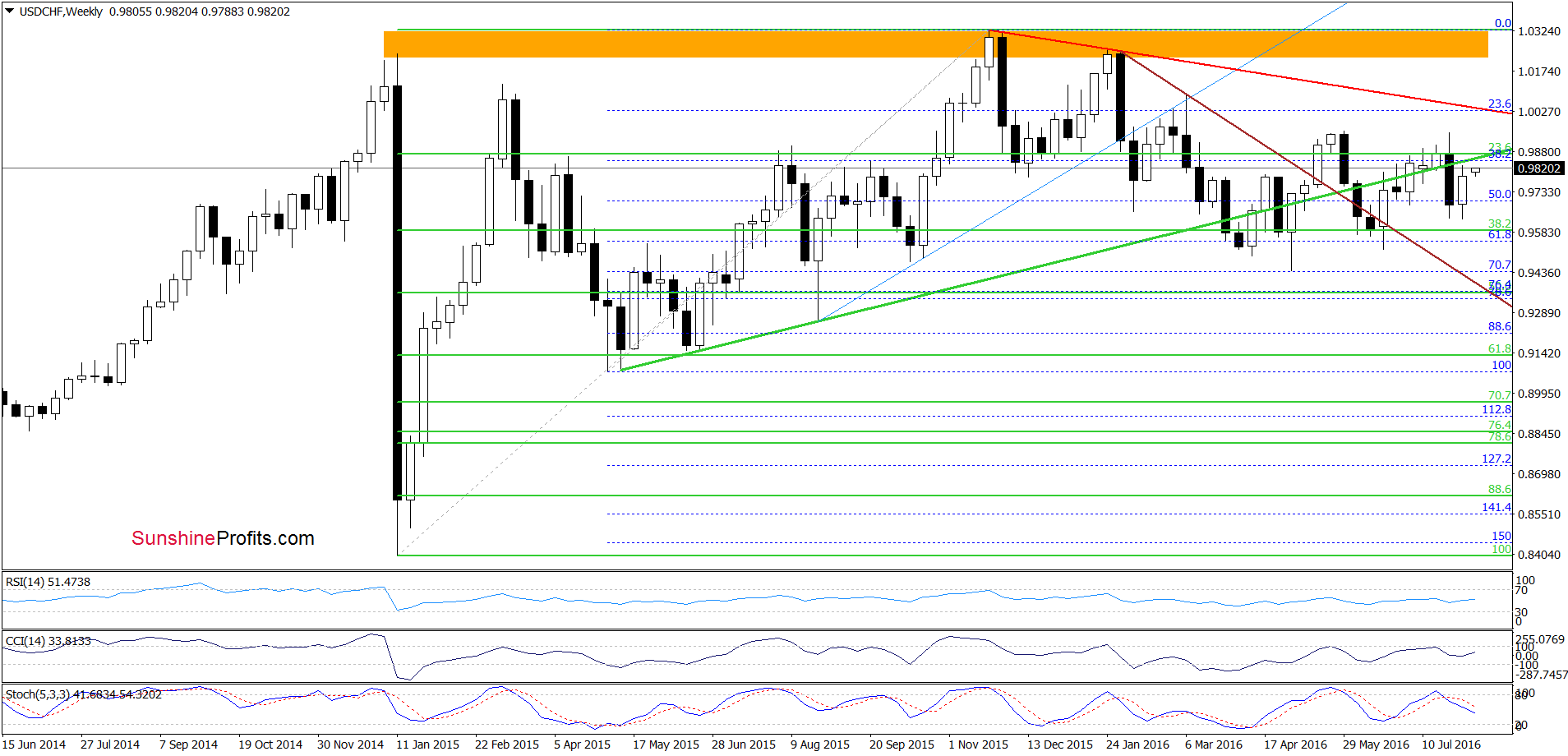This screenshot has height=756, width=1568.
Task: Click the 0.94360 price axis label
Action: 1538,273
